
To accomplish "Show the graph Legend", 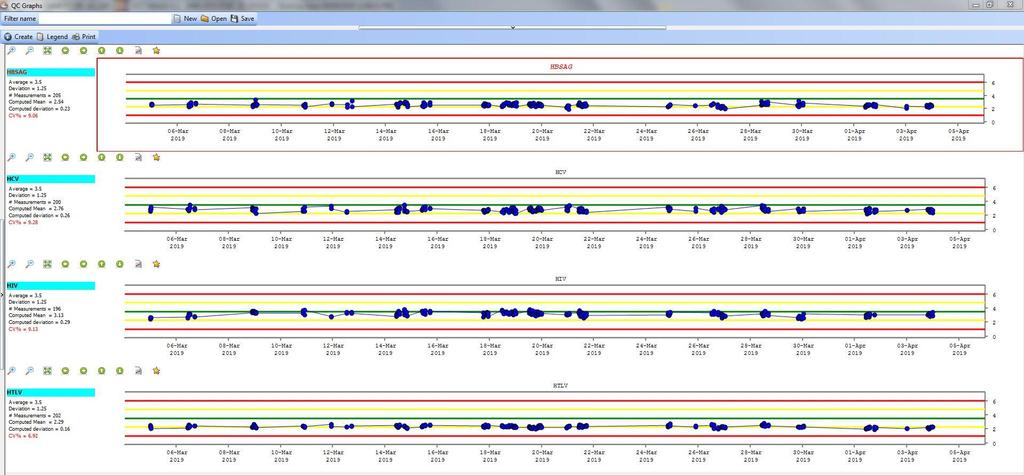I will click(52, 37).
